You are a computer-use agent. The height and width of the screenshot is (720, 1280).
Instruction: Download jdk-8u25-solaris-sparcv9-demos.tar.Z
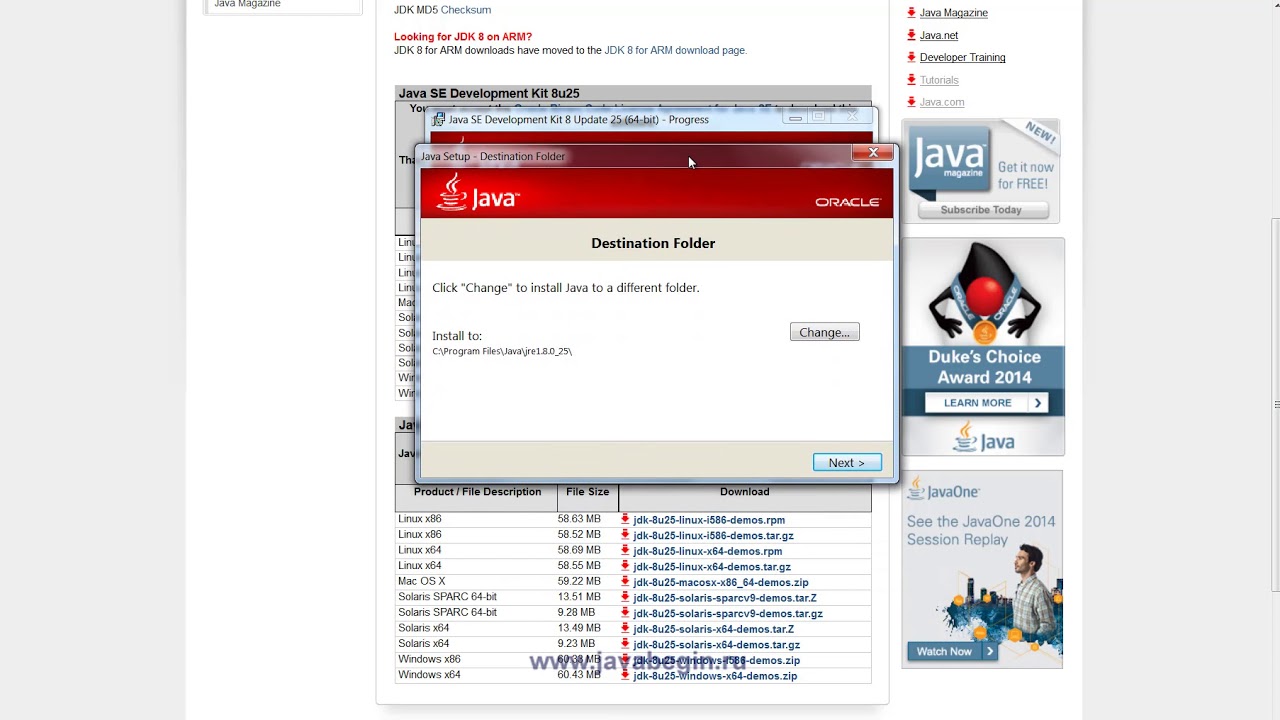pyautogui.click(x=725, y=598)
